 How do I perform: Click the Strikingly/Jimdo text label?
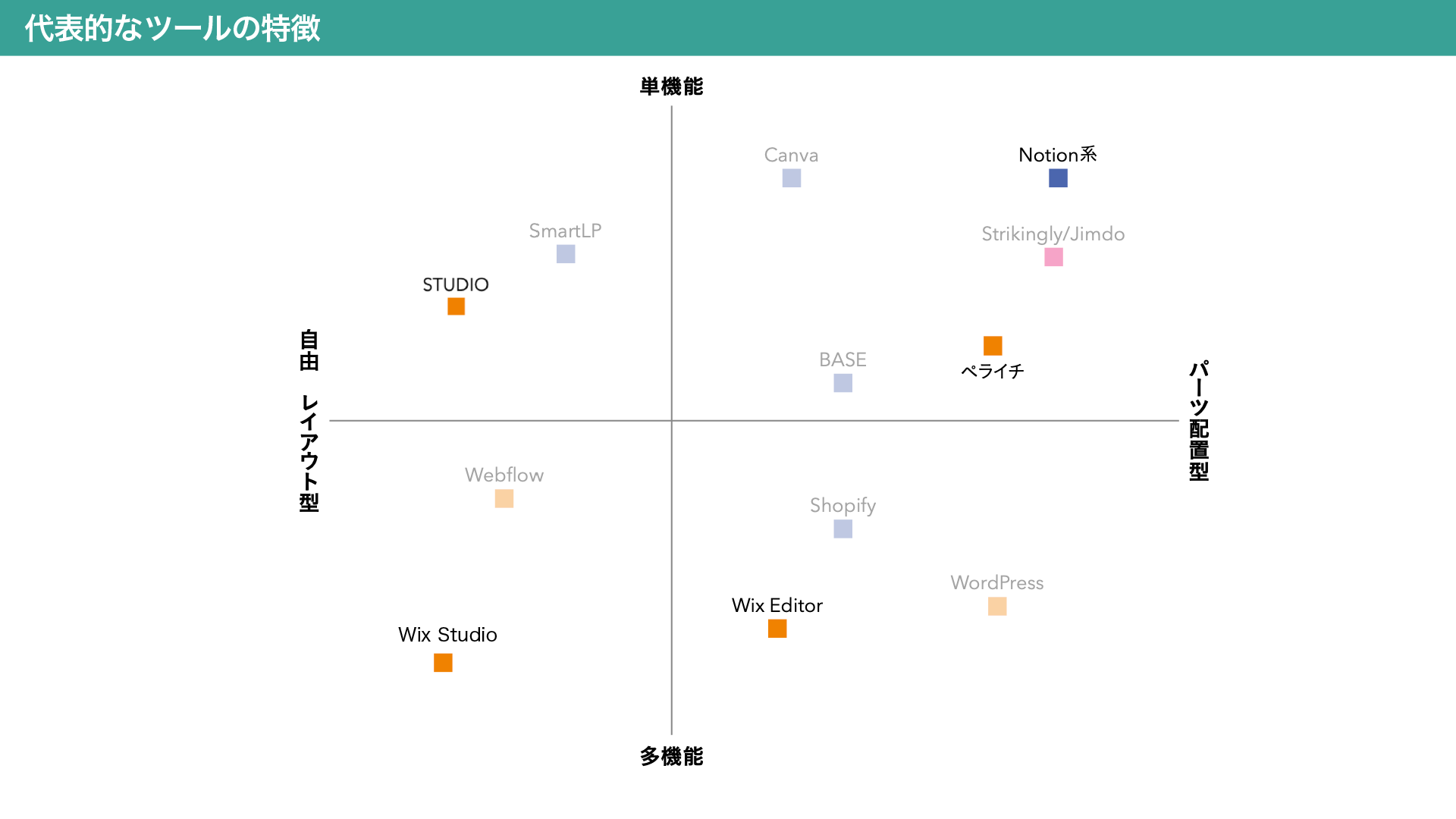point(1053,234)
